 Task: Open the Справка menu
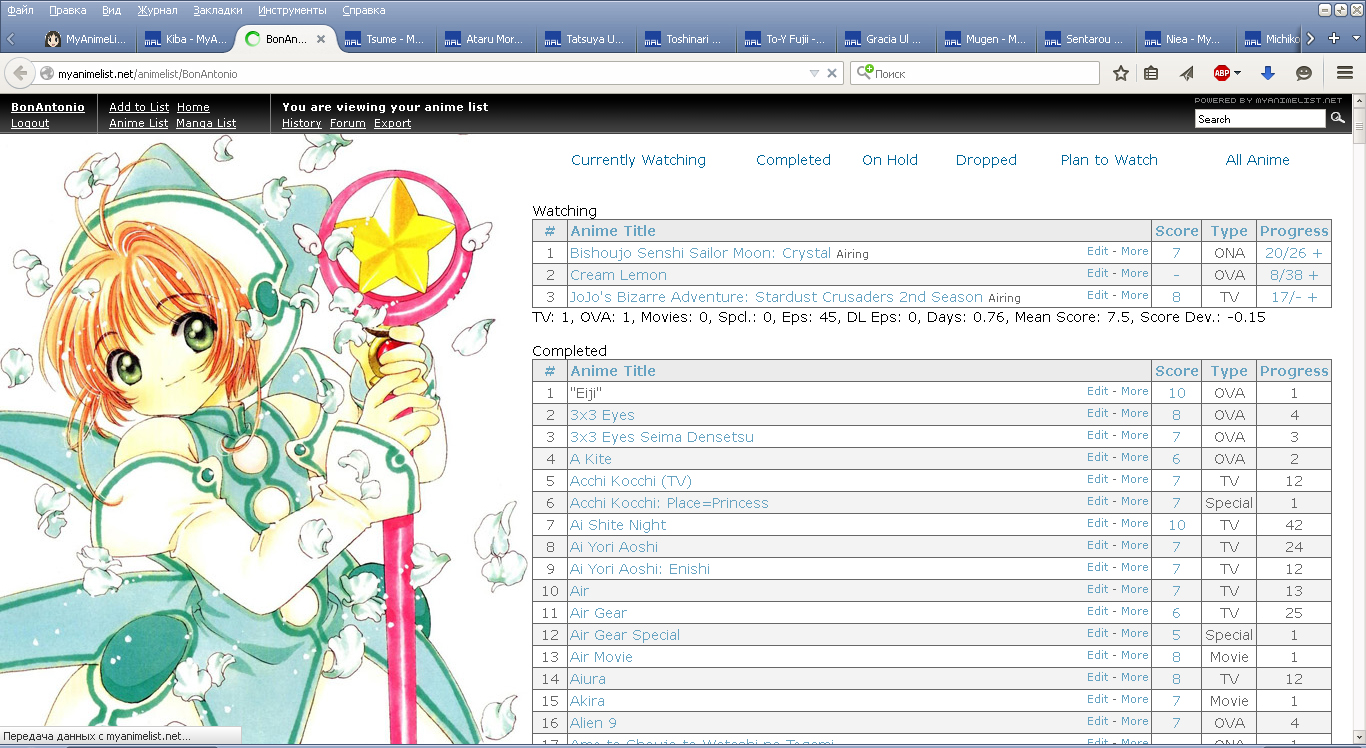point(364,10)
